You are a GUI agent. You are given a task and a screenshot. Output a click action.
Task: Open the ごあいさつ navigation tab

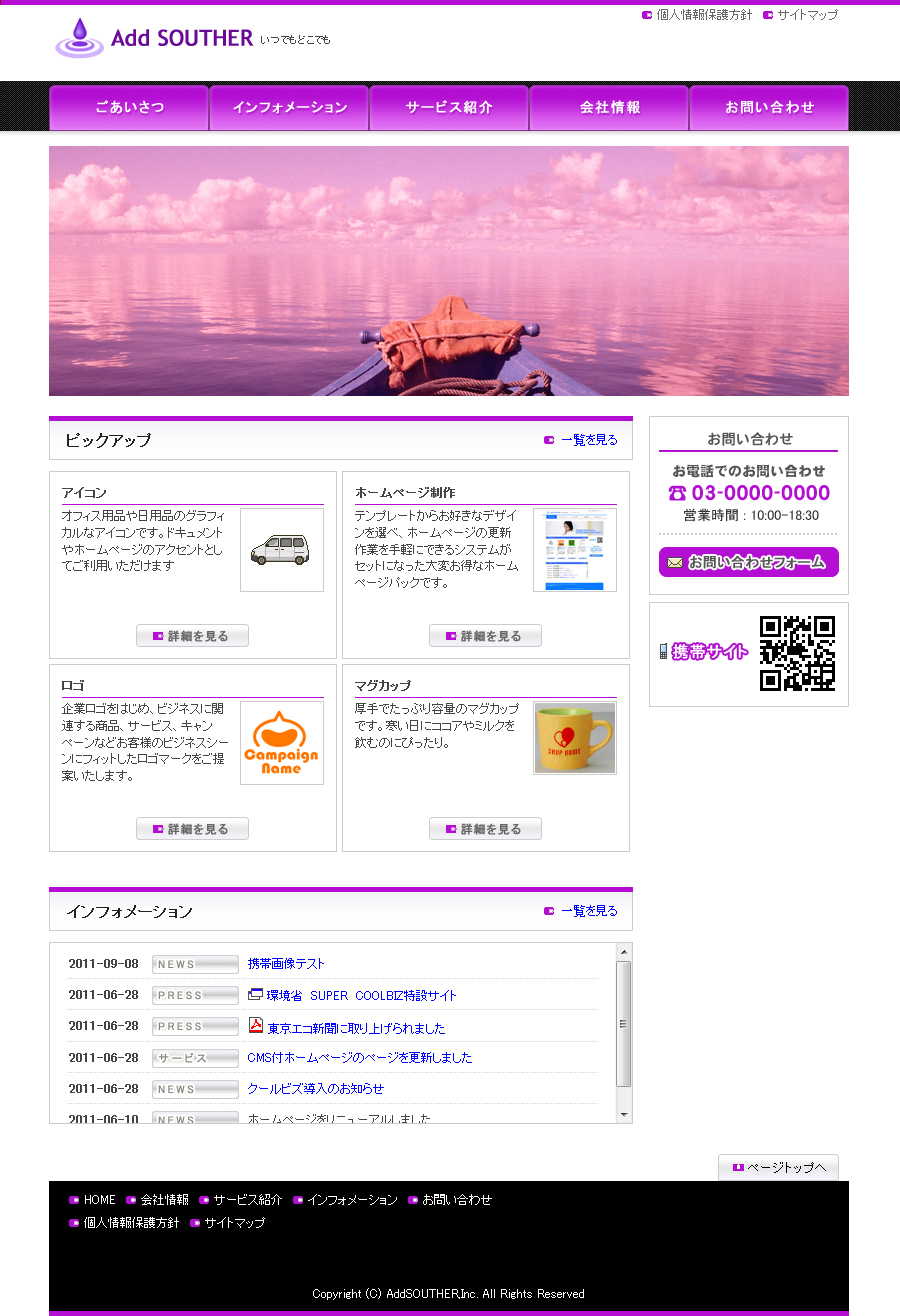click(129, 108)
